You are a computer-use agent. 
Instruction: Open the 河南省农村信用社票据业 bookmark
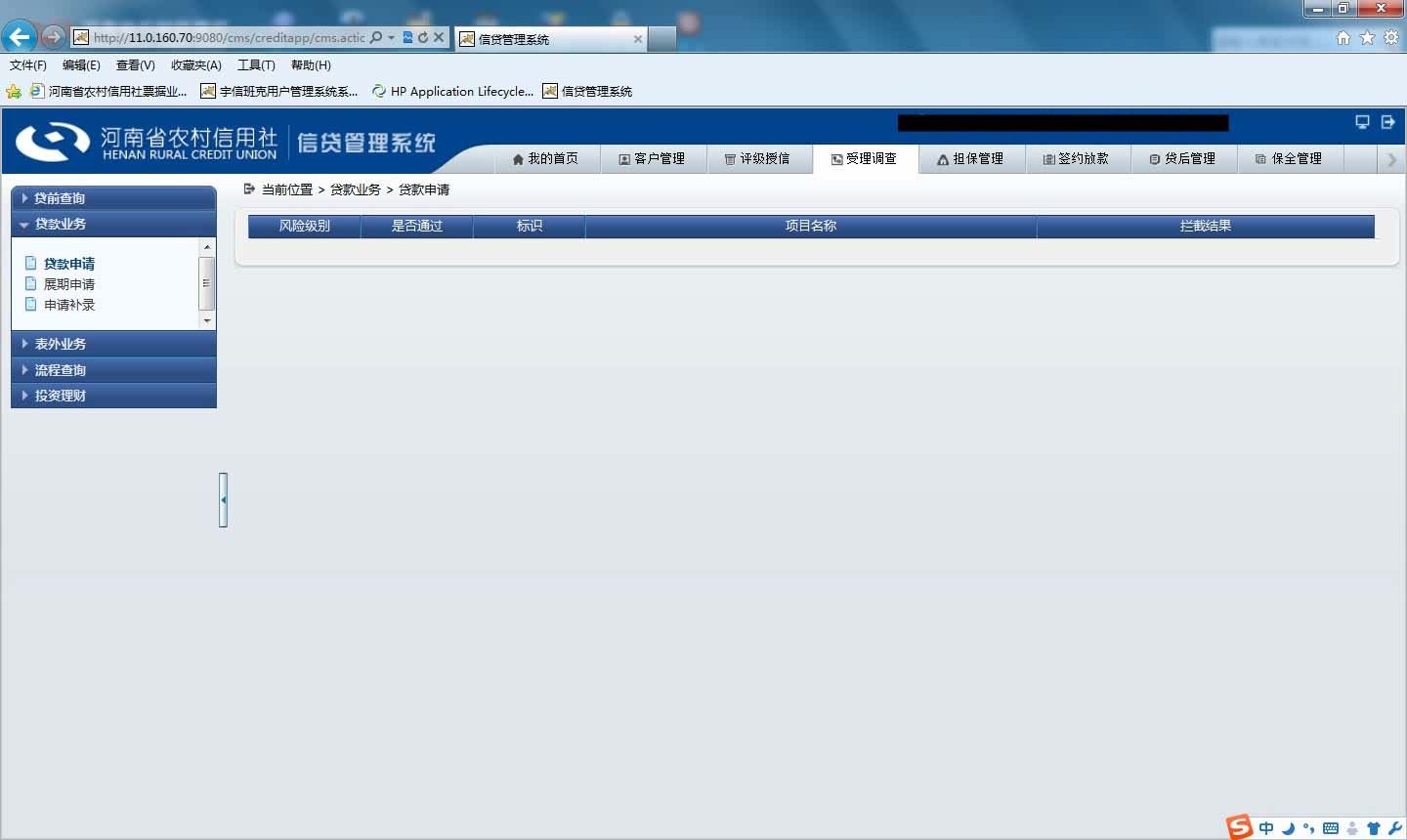pos(108,91)
